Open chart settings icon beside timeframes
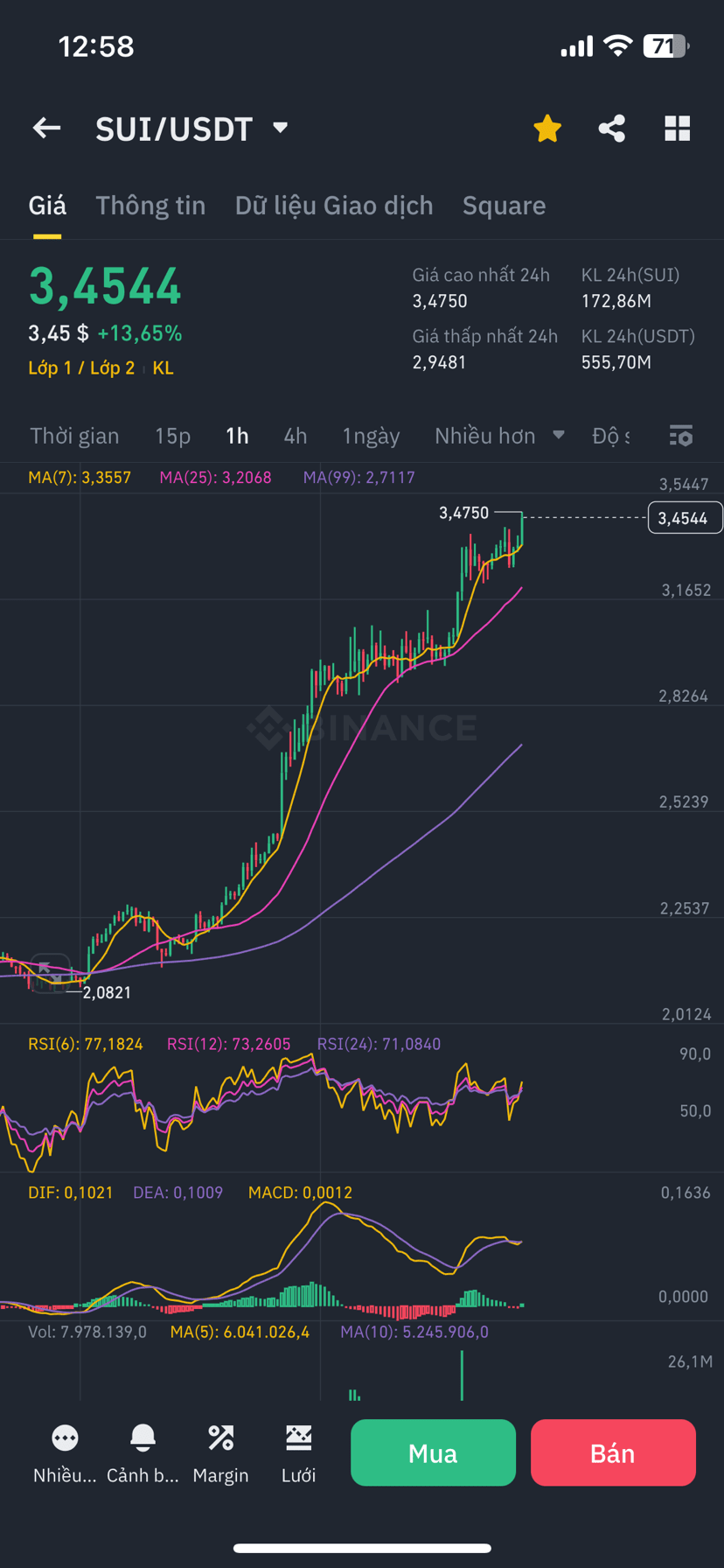Image resolution: width=724 pixels, height=1568 pixels. point(681,436)
